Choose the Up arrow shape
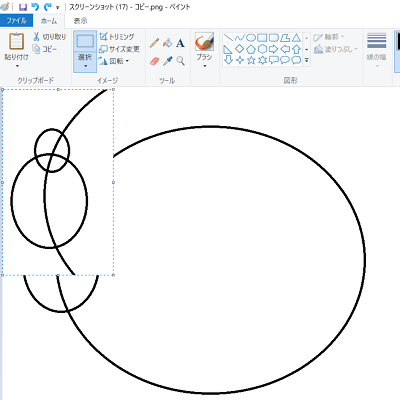The width and height of the screenshot is (400, 400). click(x=296, y=49)
